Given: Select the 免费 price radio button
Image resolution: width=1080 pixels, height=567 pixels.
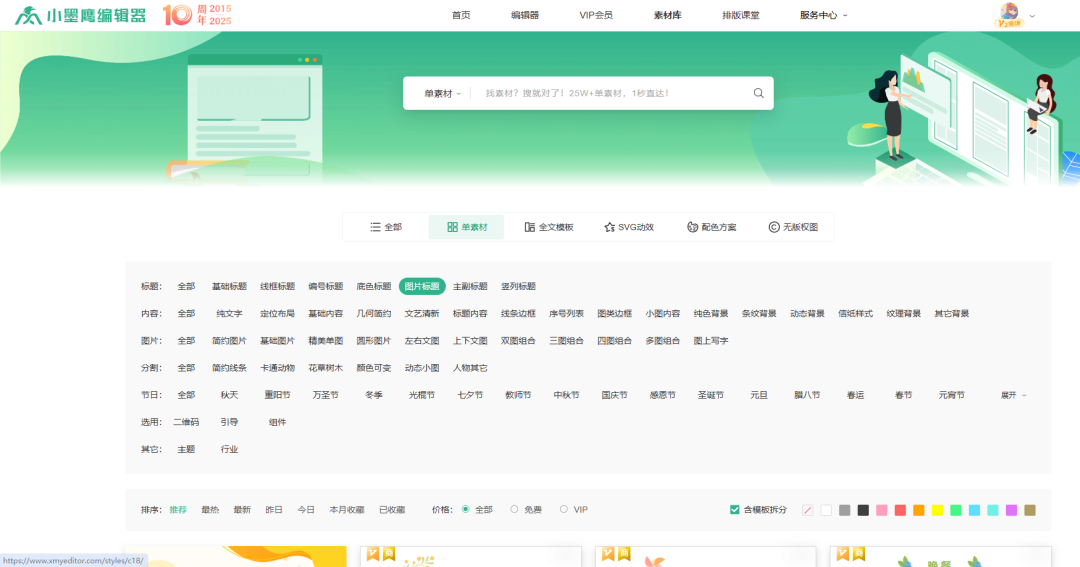Looking at the screenshot, I should [x=515, y=509].
